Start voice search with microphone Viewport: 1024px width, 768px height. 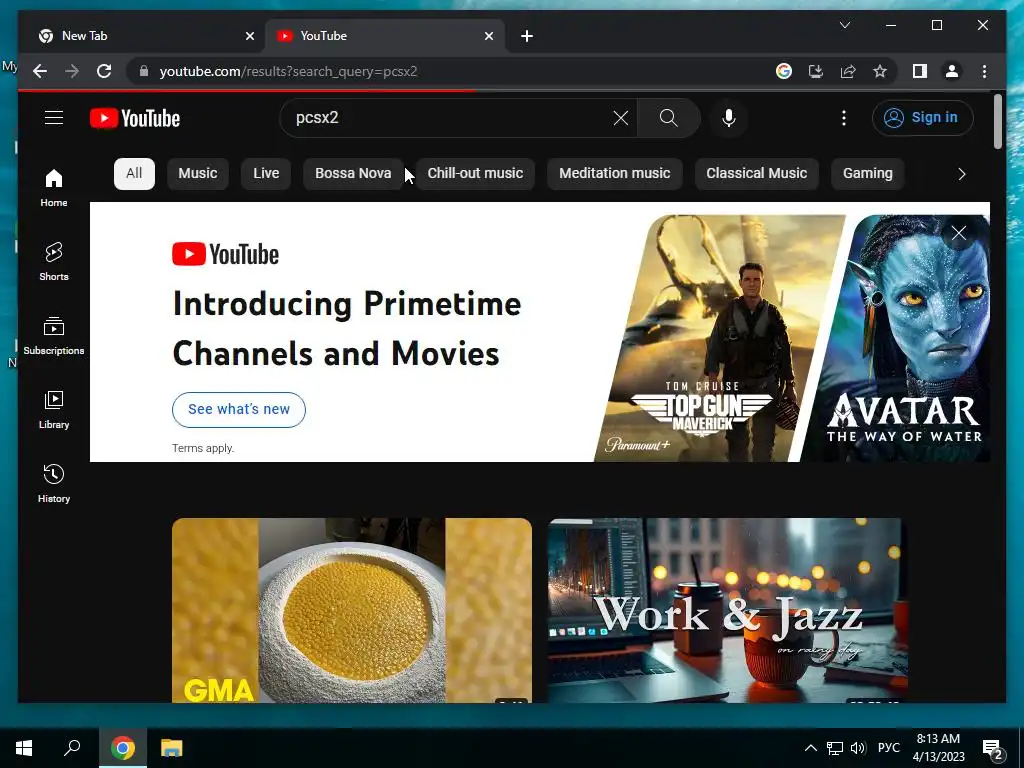pos(729,118)
